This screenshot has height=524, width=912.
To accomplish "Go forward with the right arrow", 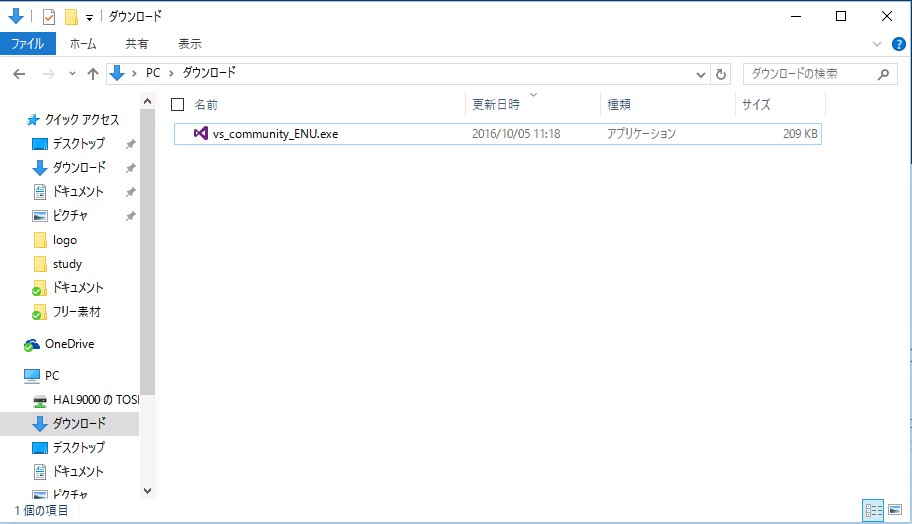I will click(49, 74).
